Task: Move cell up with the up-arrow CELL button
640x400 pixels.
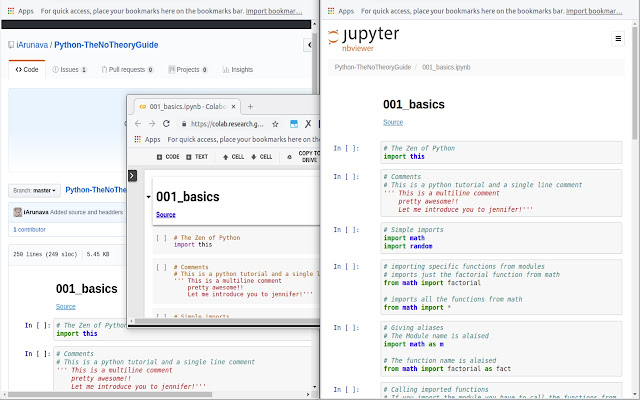Action: pyautogui.click(x=233, y=157)
